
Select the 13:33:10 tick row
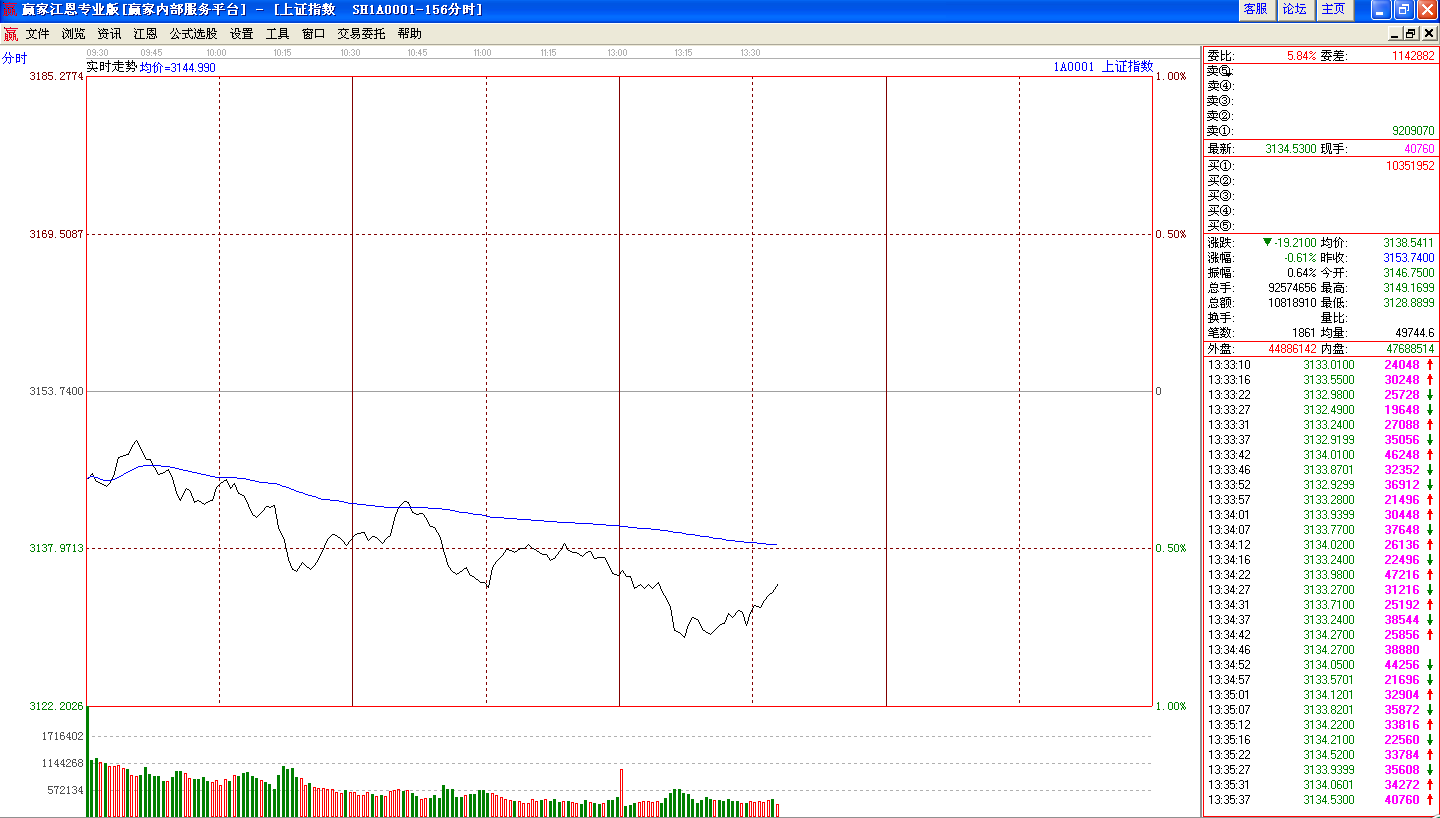point(1320,365)
